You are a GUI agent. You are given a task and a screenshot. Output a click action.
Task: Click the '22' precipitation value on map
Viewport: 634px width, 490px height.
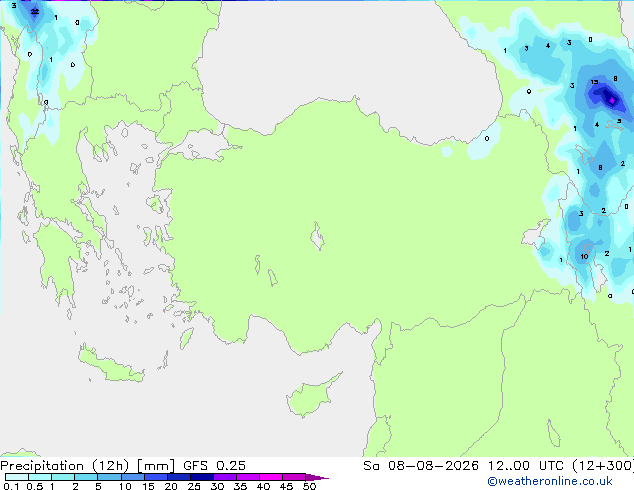pos(35,11)
